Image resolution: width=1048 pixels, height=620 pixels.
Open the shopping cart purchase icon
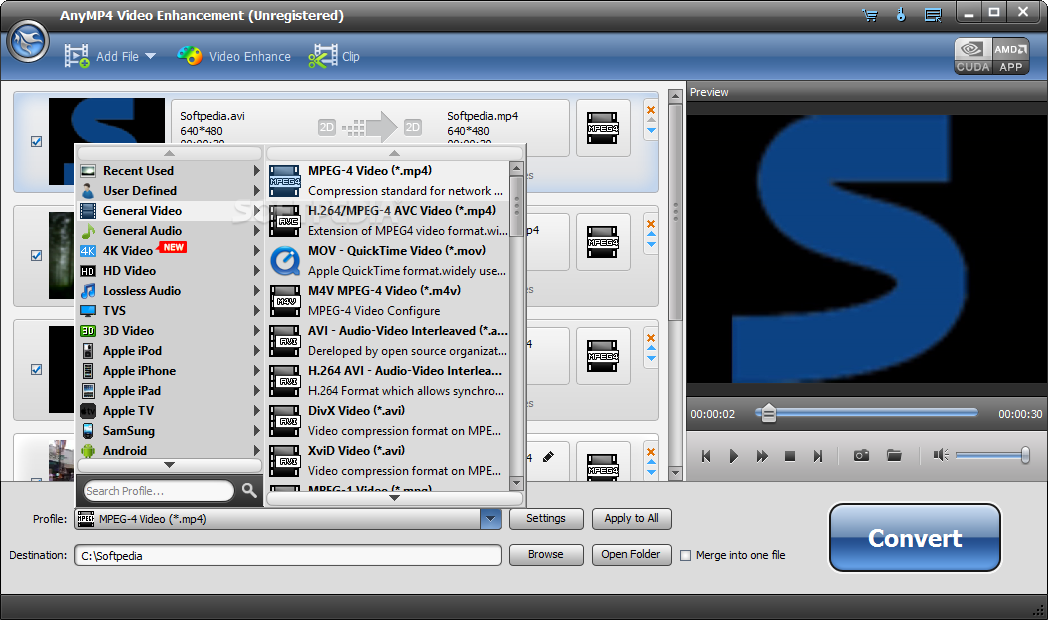pyautogui.click(x=870, y=15)
